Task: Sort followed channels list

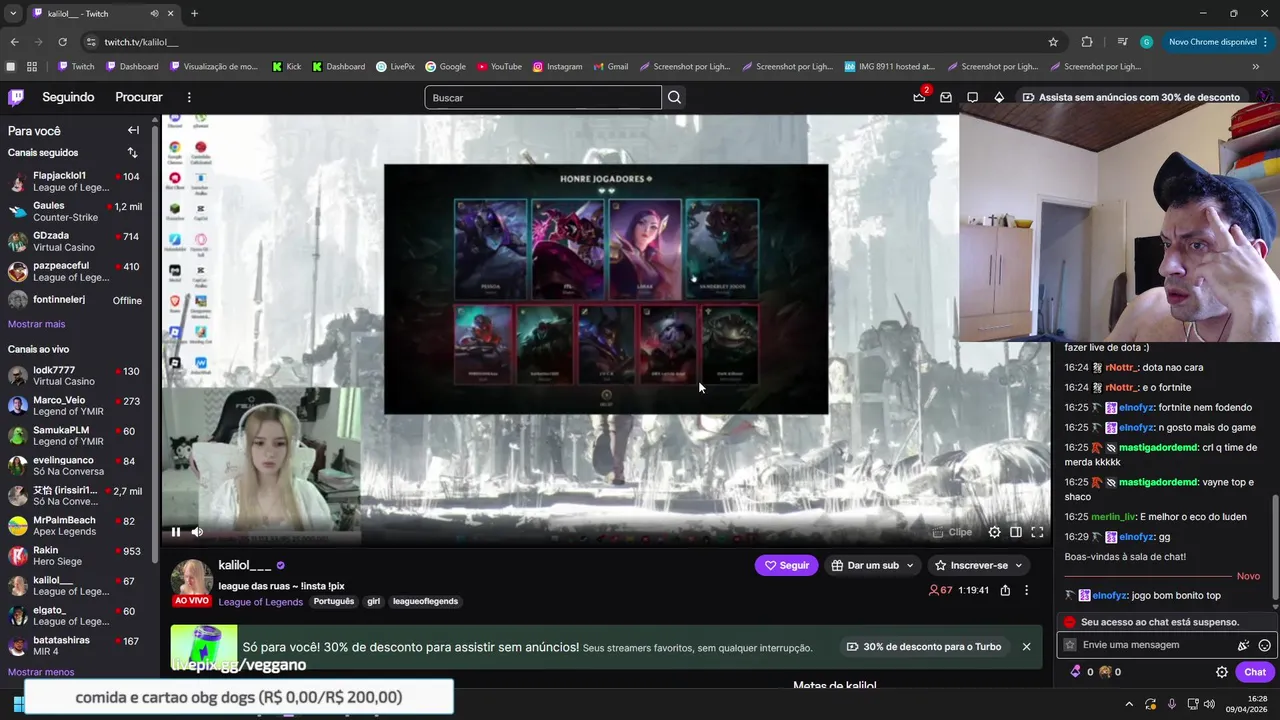Action: pyautogui.click(x=132, y=153)
